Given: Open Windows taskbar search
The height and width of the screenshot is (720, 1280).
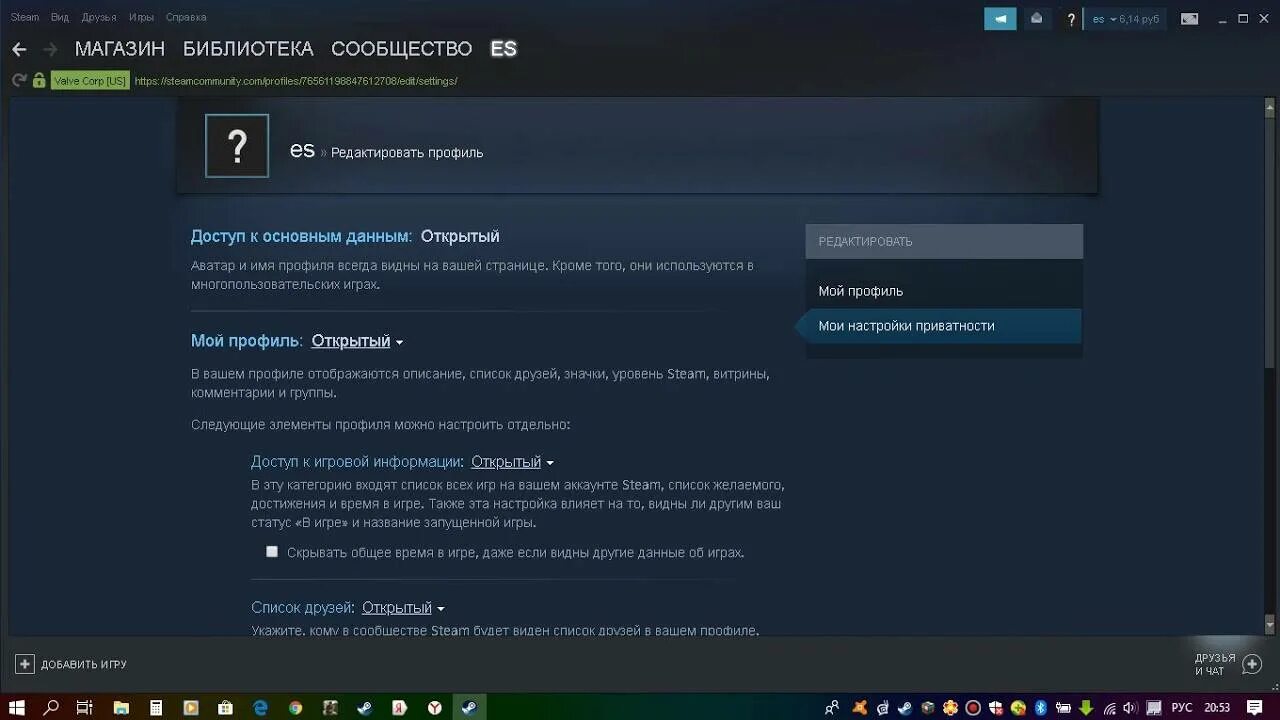Looking at the screenshot, I should (x=51, y=707).
